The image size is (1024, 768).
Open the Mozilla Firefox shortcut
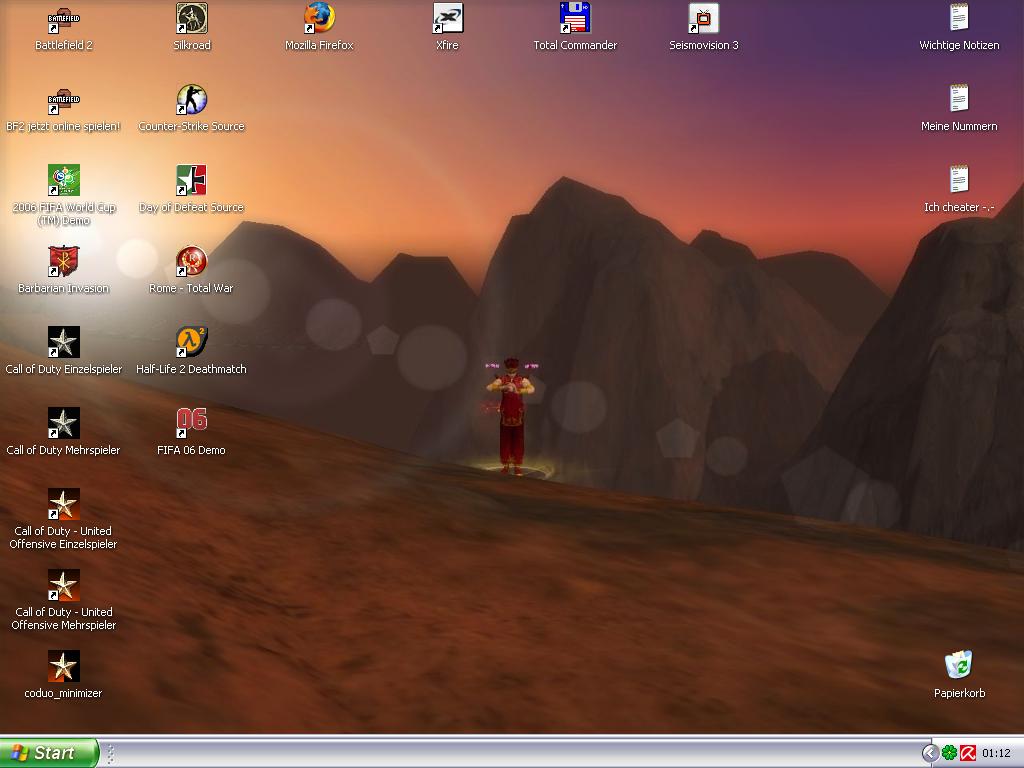(x=319, y=19)
